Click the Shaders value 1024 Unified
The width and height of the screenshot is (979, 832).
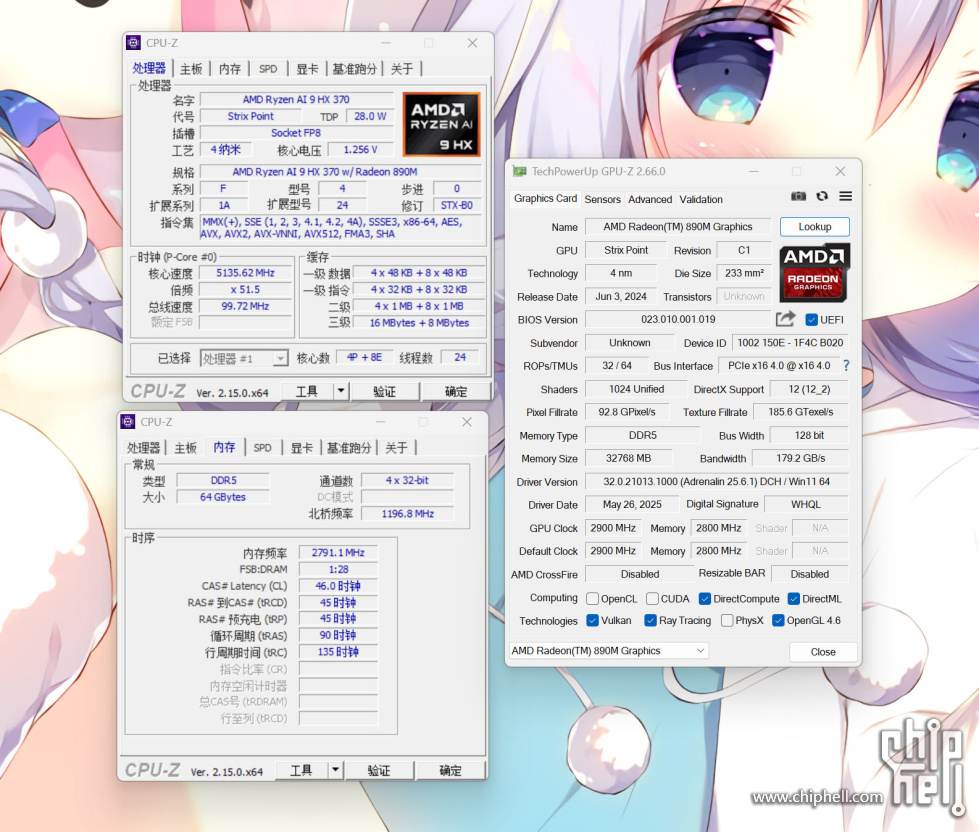(636, 389)
